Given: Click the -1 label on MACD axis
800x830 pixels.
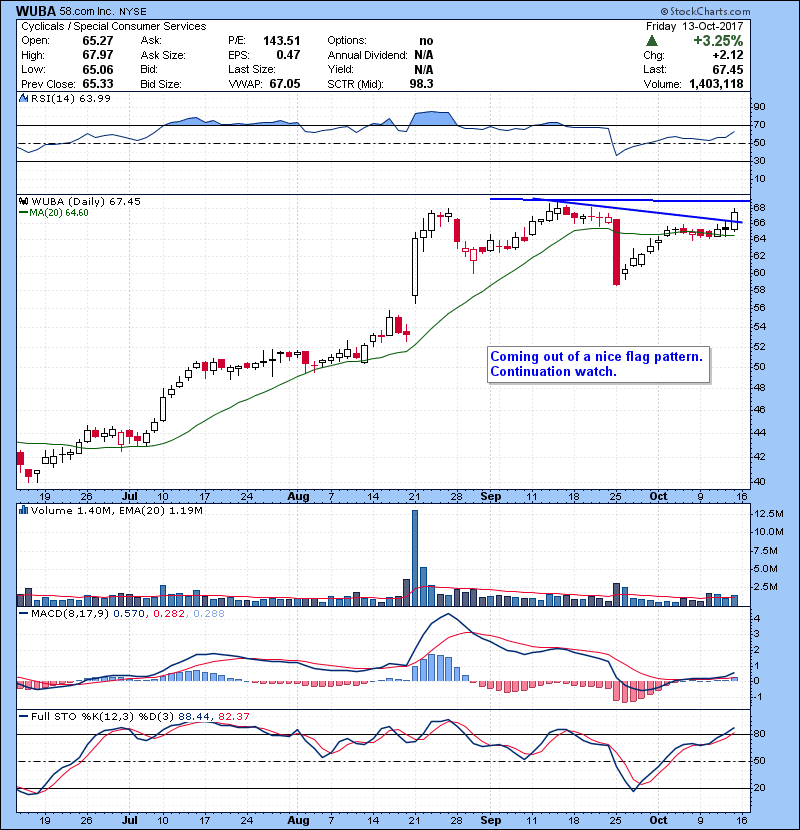Looking at the screenshot, I should click(x=758, y=697).
